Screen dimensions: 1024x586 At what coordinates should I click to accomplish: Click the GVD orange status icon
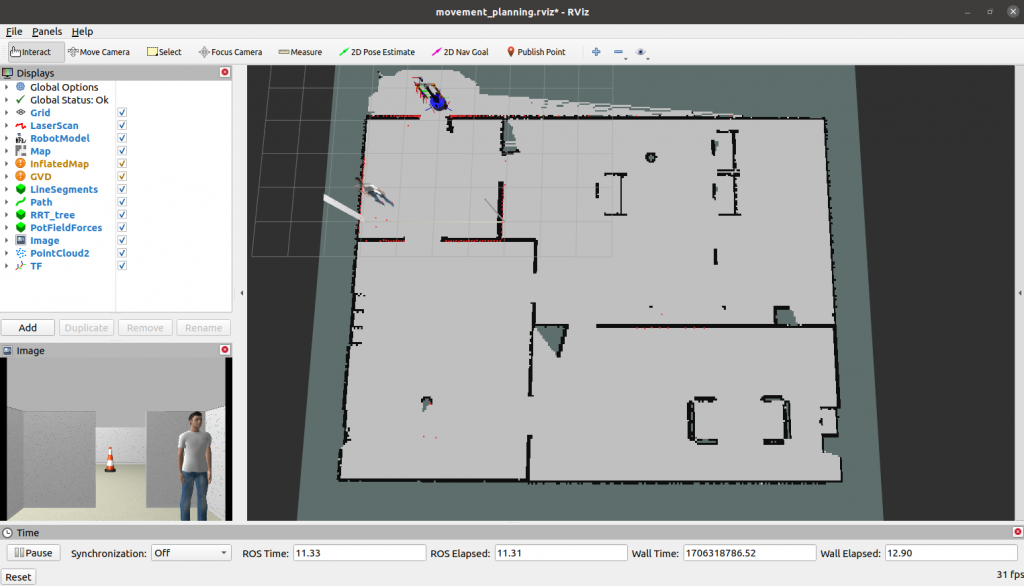[20, 176]
